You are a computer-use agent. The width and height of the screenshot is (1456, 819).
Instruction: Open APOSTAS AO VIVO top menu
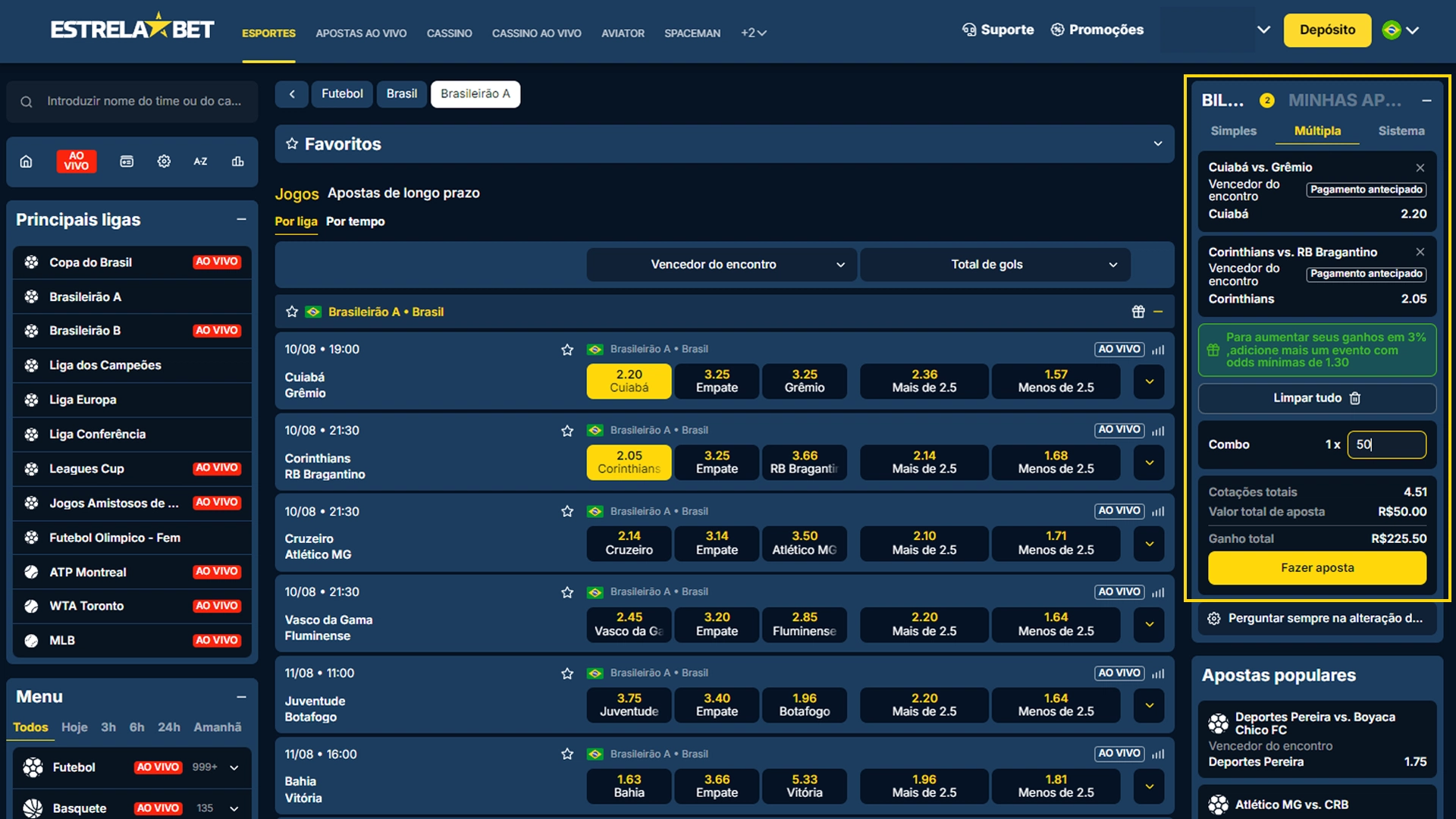361,33
